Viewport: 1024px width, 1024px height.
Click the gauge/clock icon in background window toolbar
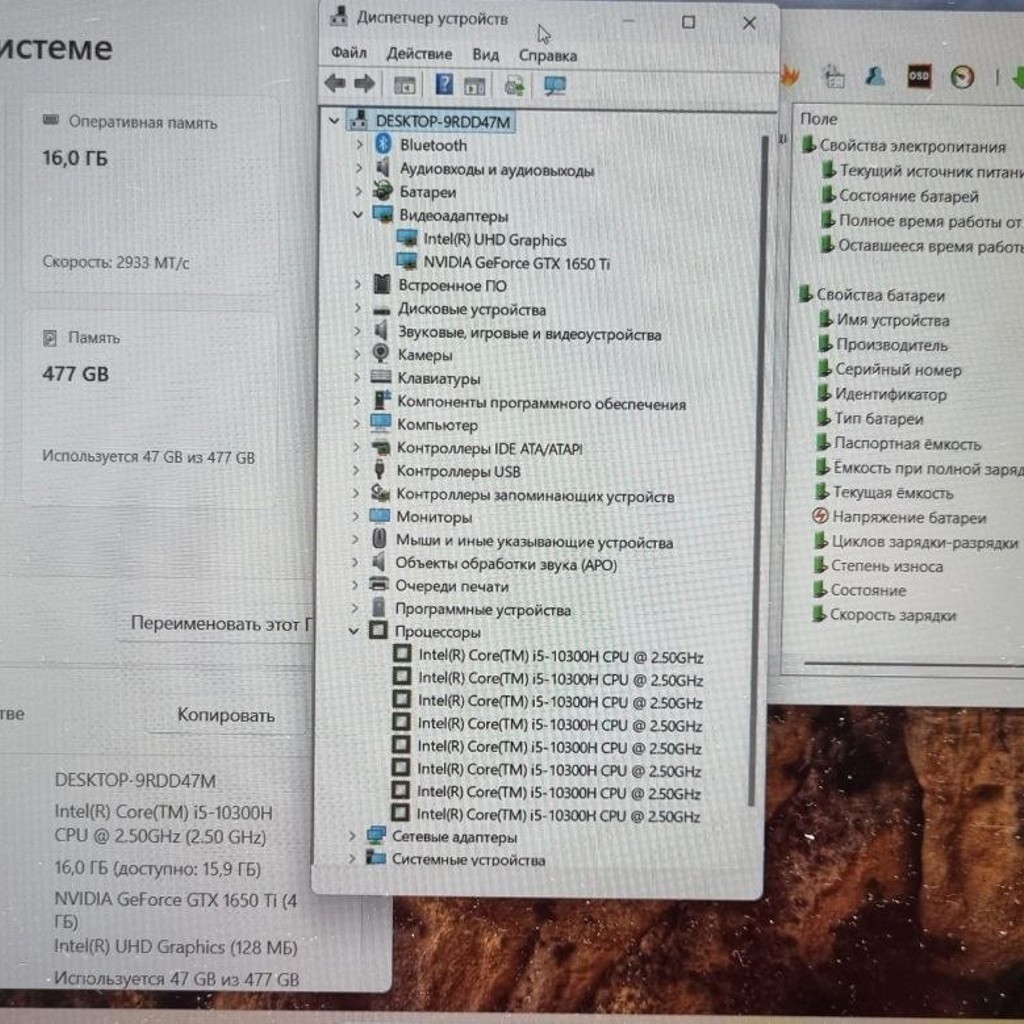tap(962, 77)
